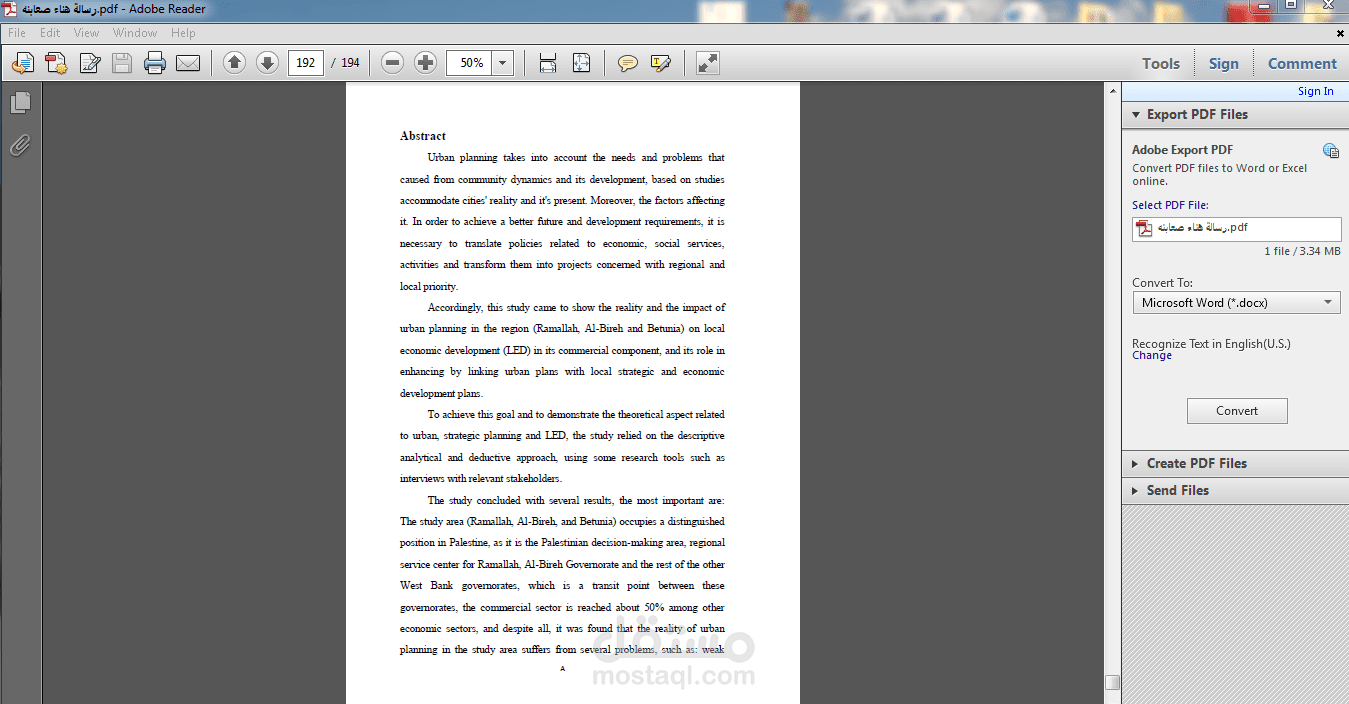Screen dimensions: 1349x704
Task: Click the Save file floppy icon
Action: pos(122,63)
